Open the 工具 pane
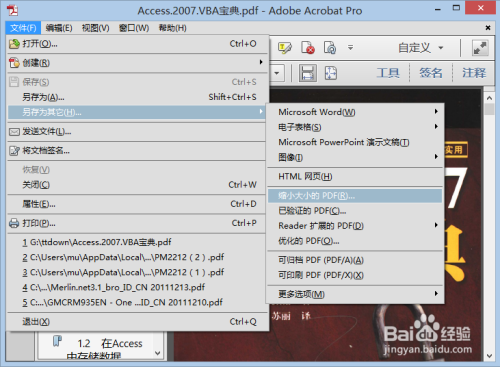The width and height of the screenshot is (500, 367). (388, 73)
